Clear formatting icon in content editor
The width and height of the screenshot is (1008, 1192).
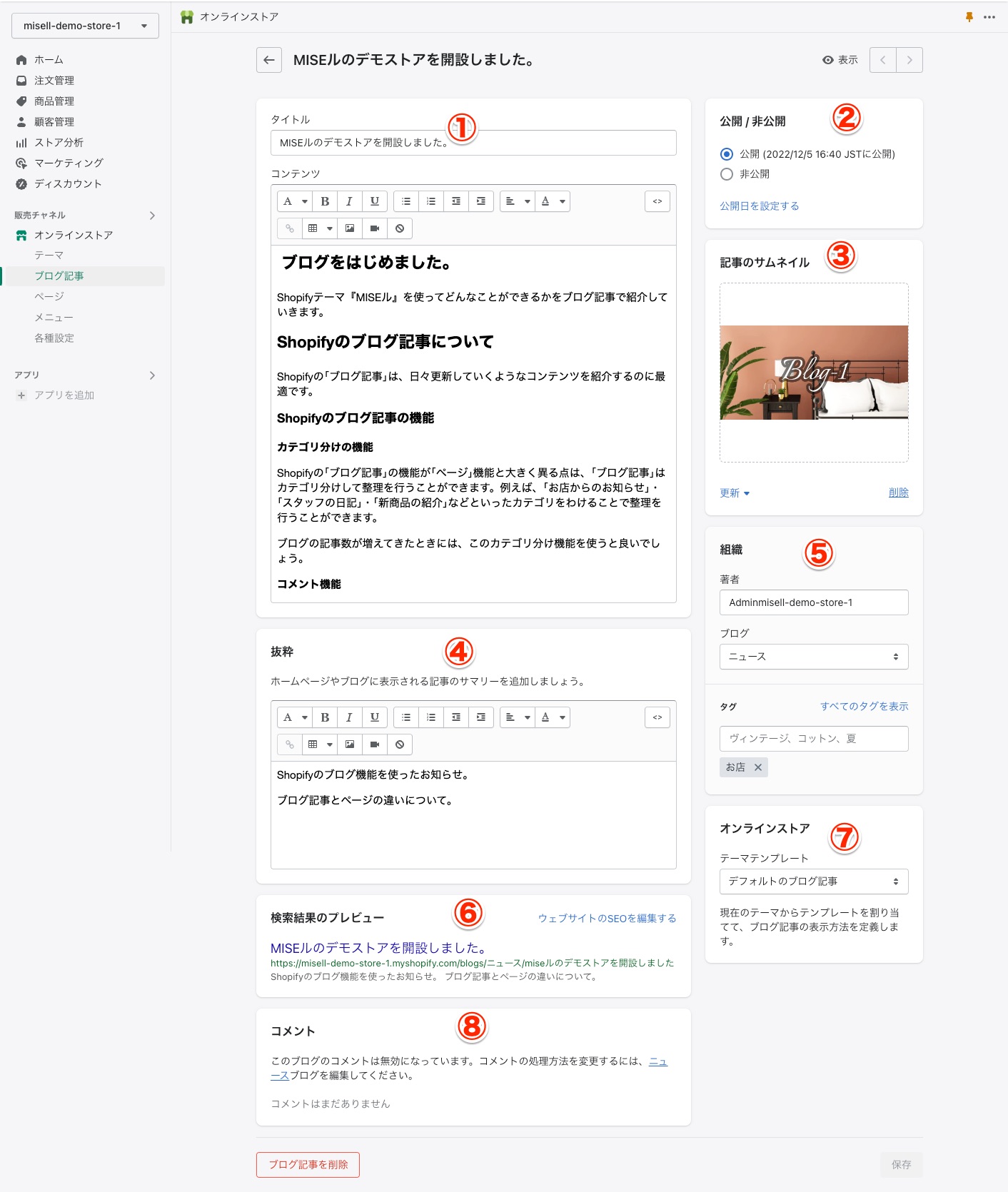click(x=400, y=228)
